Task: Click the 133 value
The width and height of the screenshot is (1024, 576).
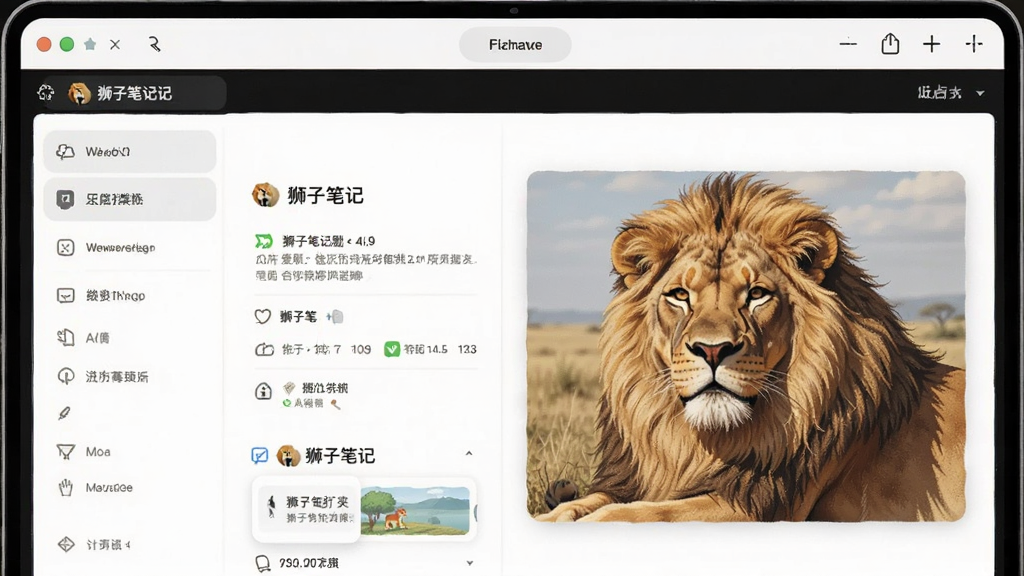Action: click(467, 349)
